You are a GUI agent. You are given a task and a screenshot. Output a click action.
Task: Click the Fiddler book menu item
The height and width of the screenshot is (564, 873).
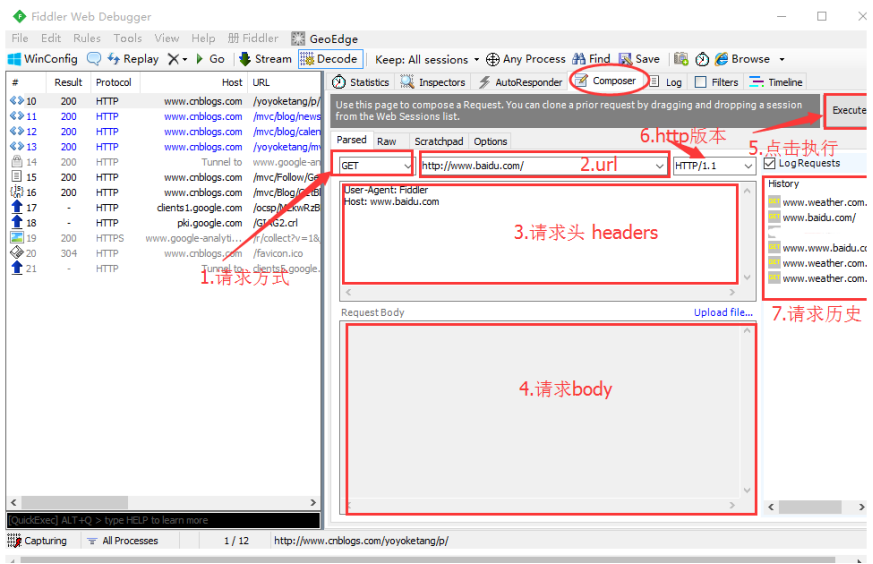pos(253,38)
